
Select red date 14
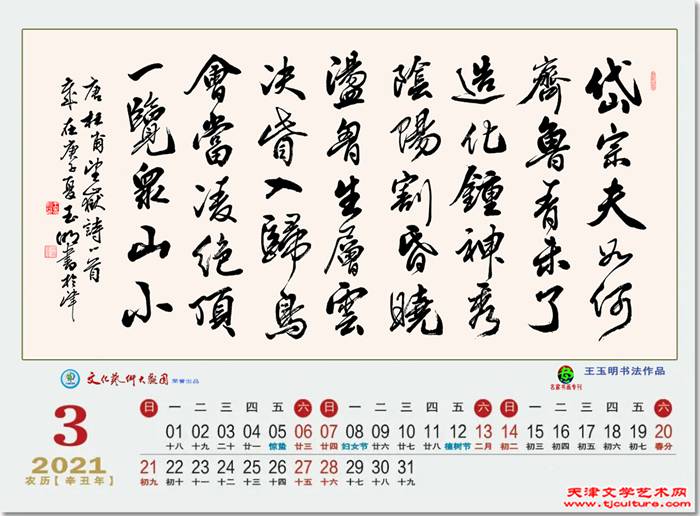509,432
